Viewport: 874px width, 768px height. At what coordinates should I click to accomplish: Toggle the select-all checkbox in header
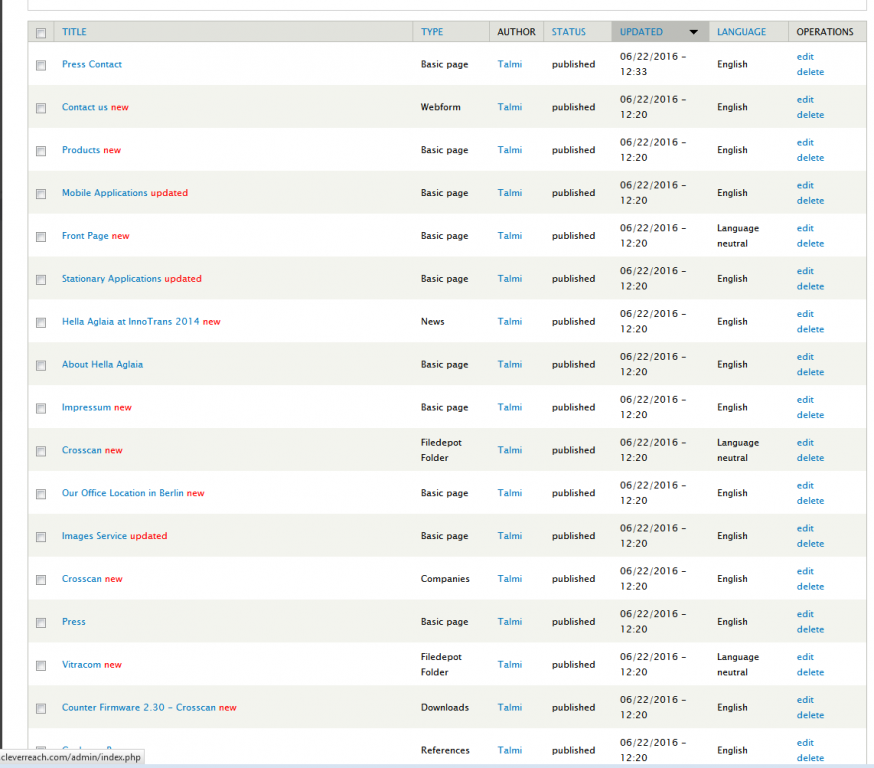(41, 33)
